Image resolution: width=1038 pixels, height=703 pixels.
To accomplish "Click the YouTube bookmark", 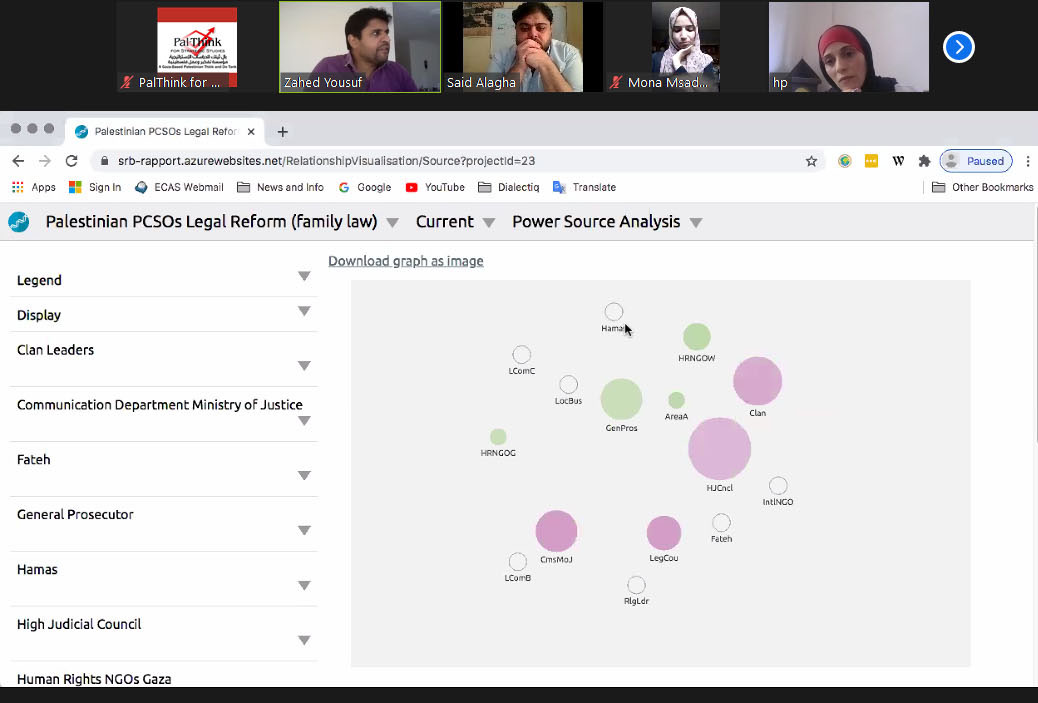I will point(435,187).
